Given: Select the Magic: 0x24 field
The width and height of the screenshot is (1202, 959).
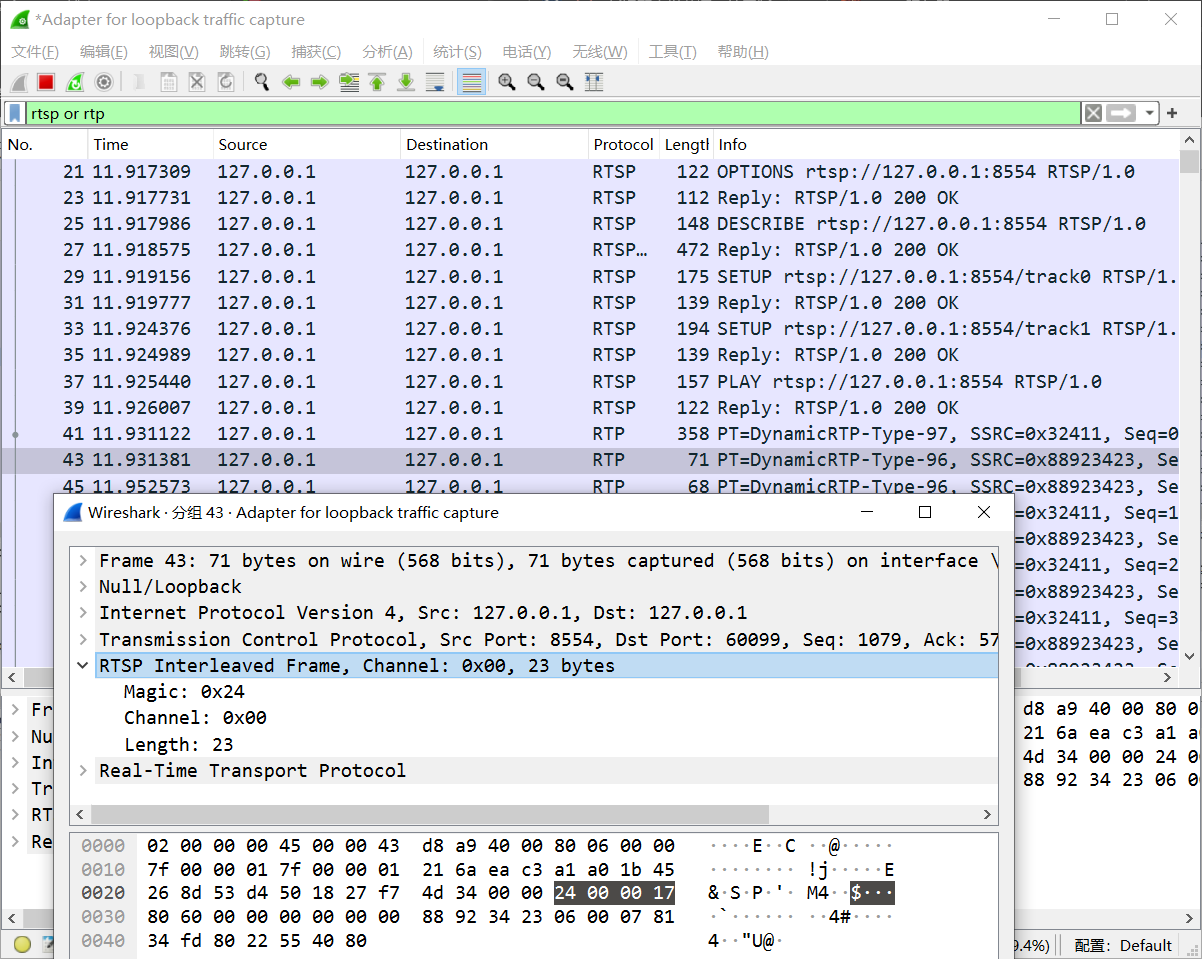Looking at the screenshot, I should (x=184, y=692).
